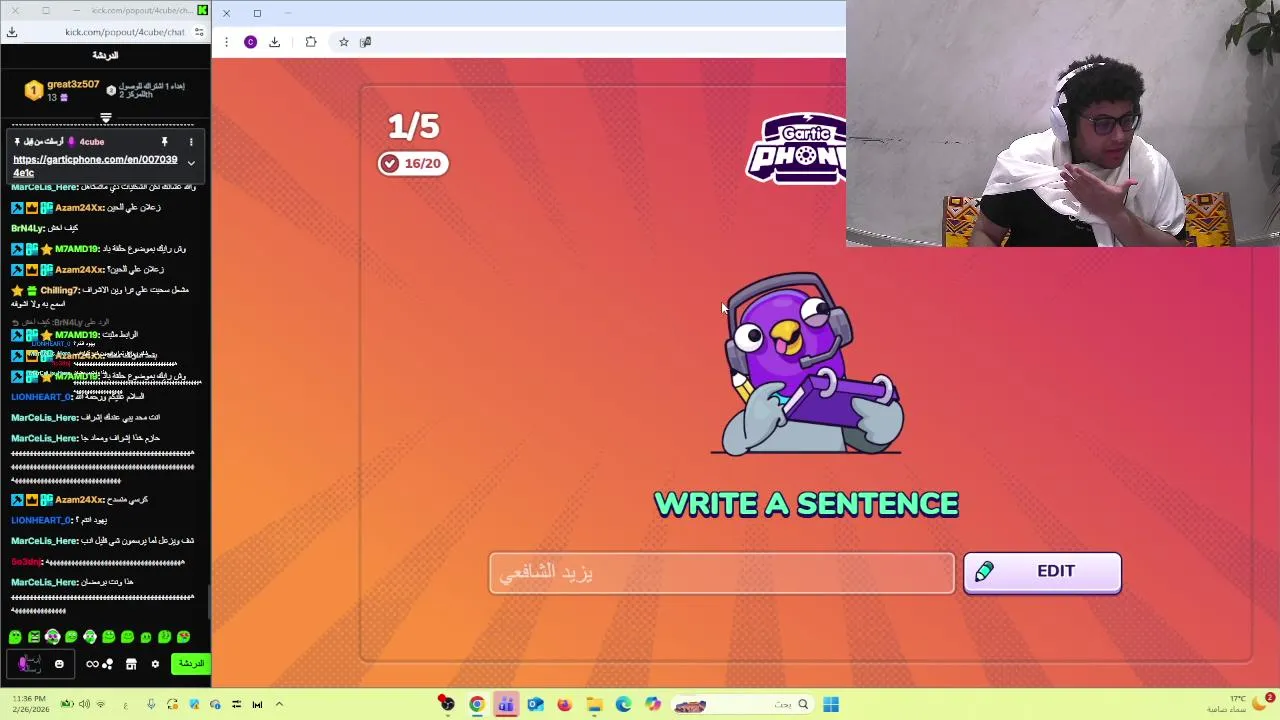The width and height of the screenshot is (1280, 720).
Task: Click the green chat send button
Action: pos(190,664)
